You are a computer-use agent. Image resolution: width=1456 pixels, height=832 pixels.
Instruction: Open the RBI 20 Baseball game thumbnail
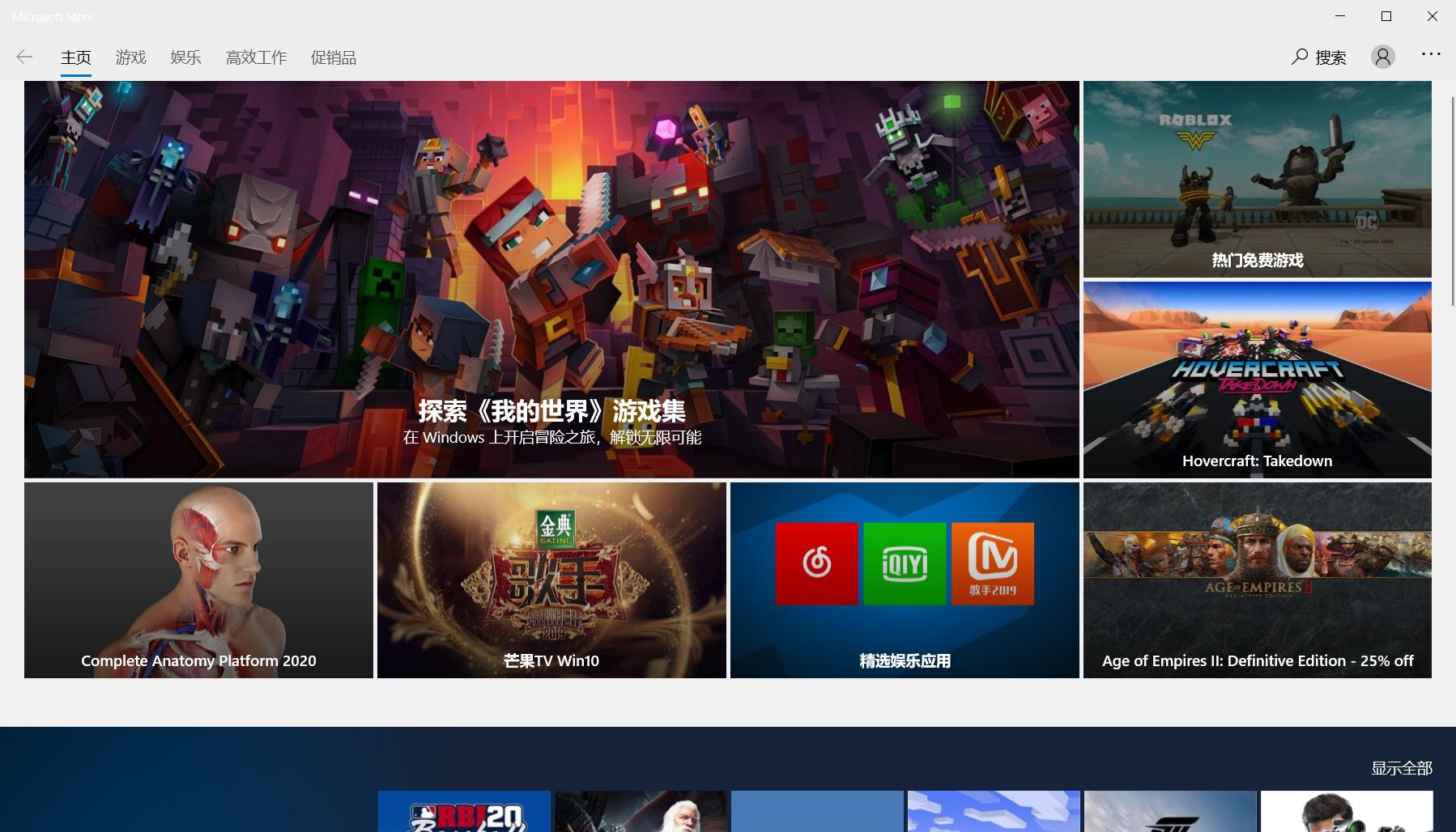pos(464,812)
